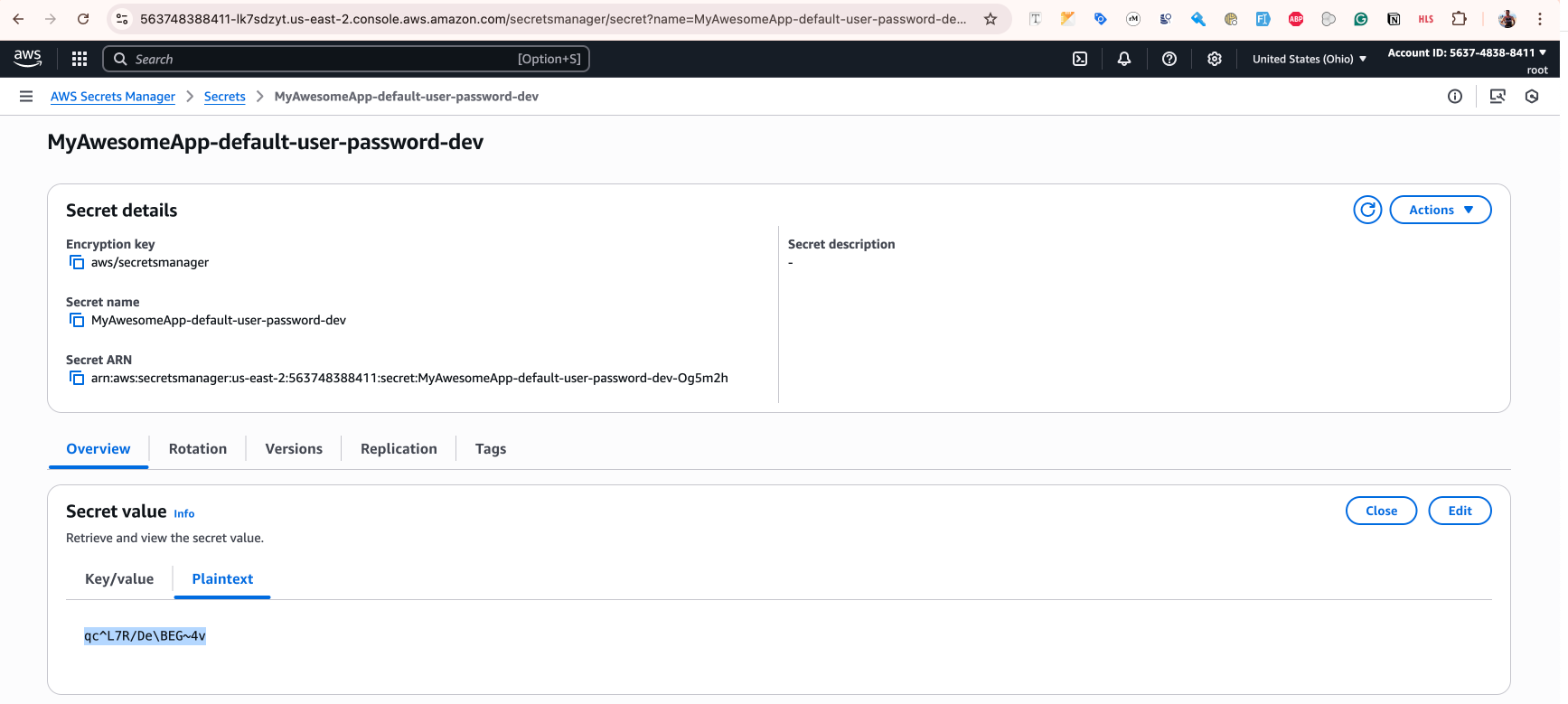The image size is (1568, 704).
Task: Focus the AWS console search box
Action: click(346, 59)
